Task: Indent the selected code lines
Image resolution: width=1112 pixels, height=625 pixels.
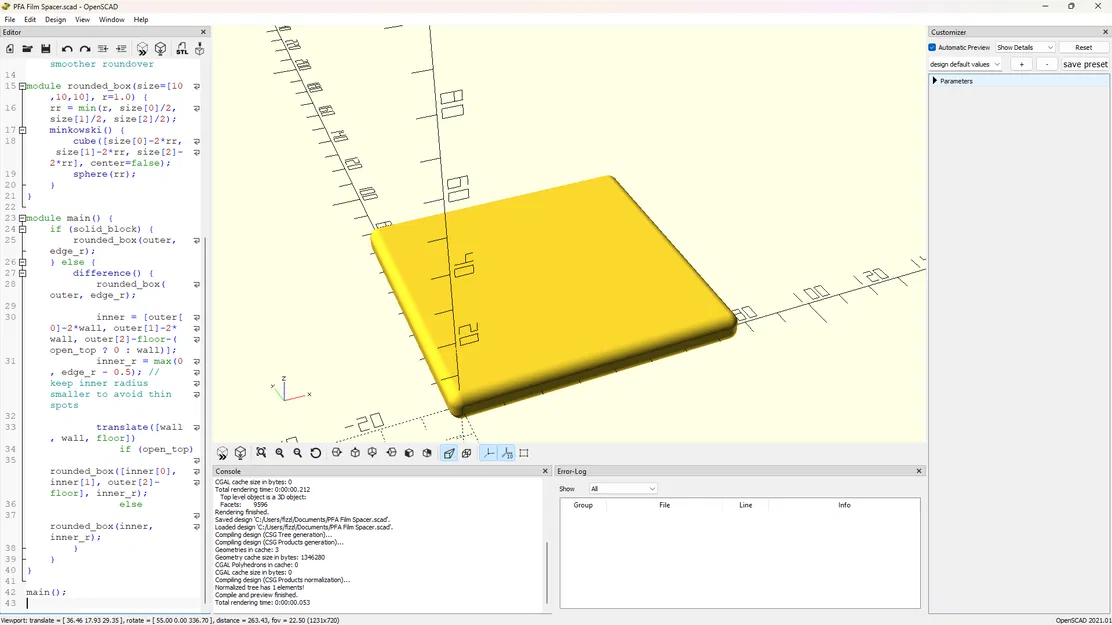Action: tap(121, 48)
